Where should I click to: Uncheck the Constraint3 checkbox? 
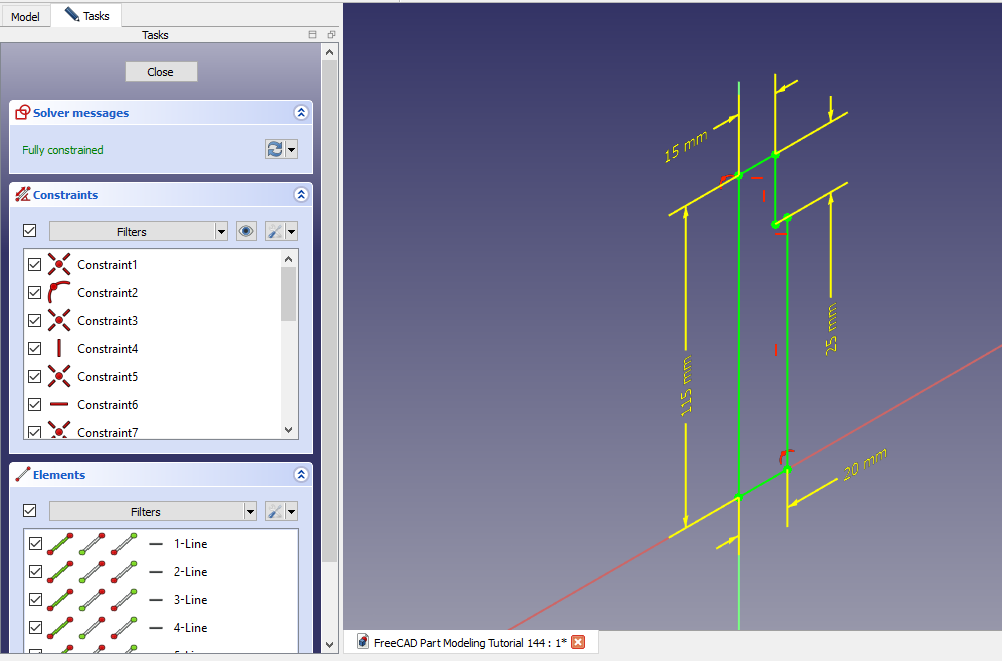(x=35, y=321)
